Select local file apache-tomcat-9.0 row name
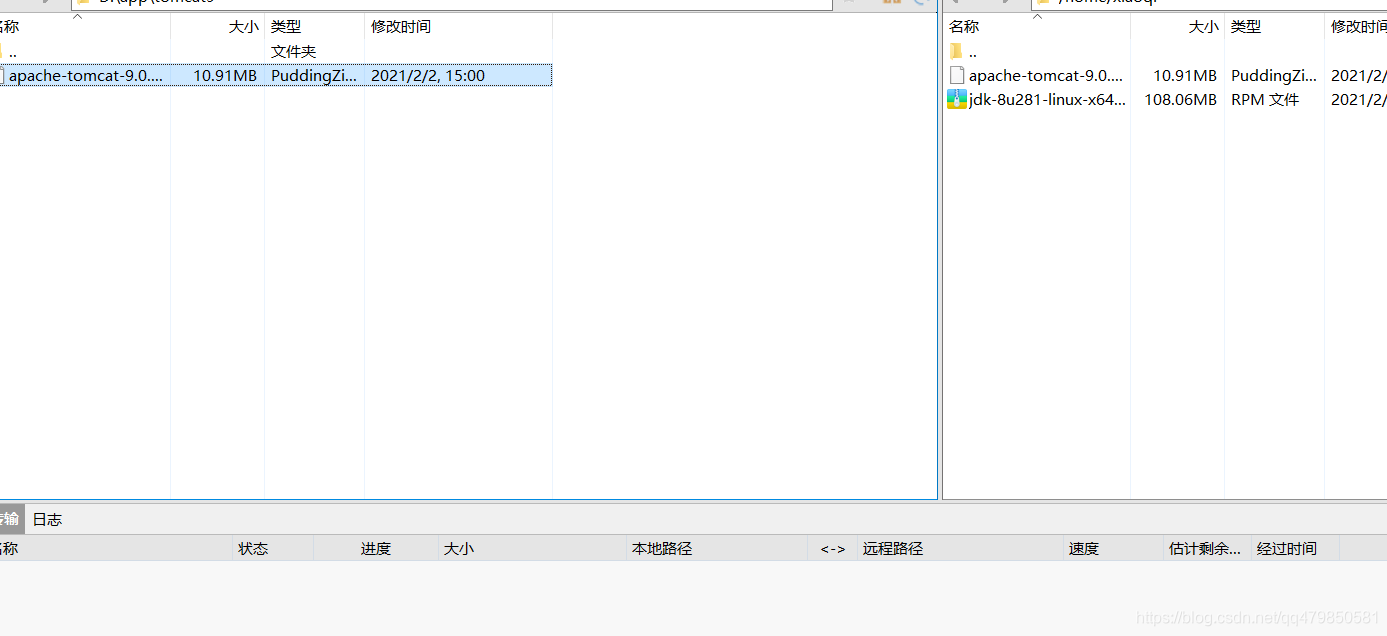The image size is (1387, 636). point(86,75)
